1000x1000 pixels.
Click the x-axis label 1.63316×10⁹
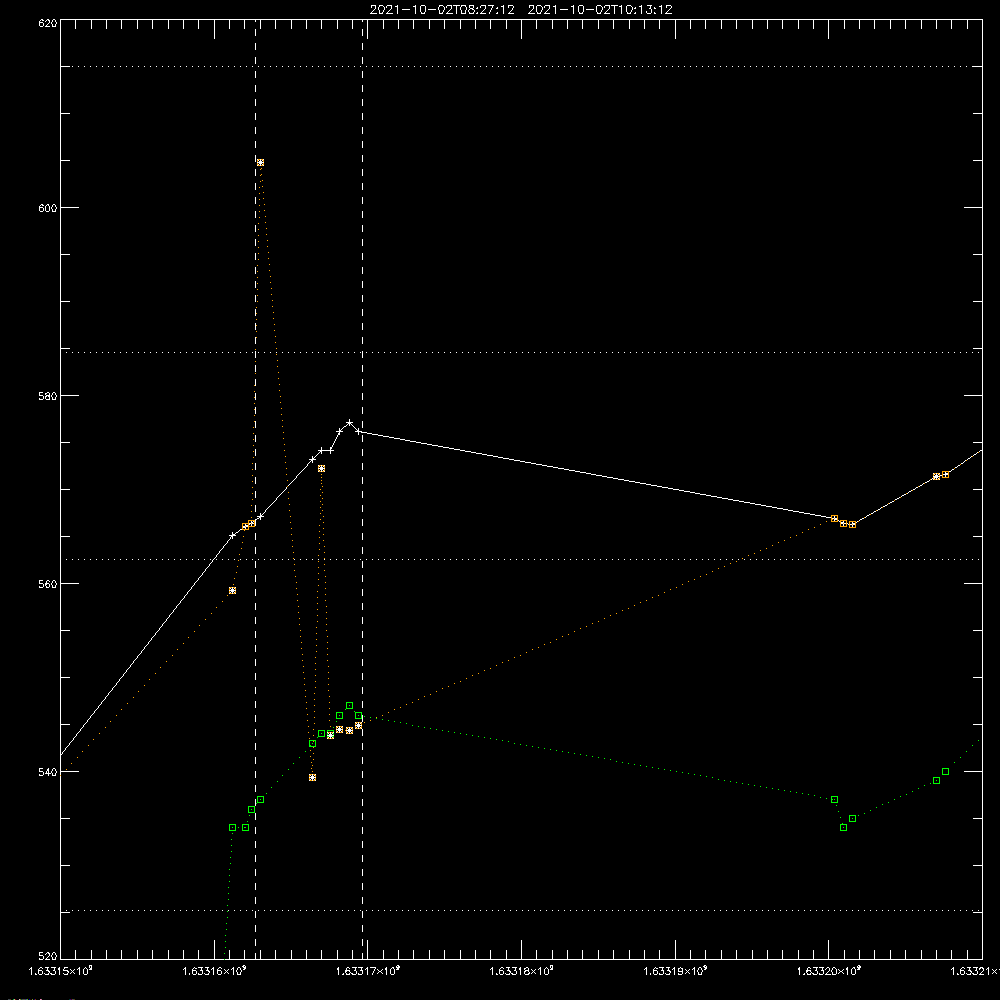214,971
